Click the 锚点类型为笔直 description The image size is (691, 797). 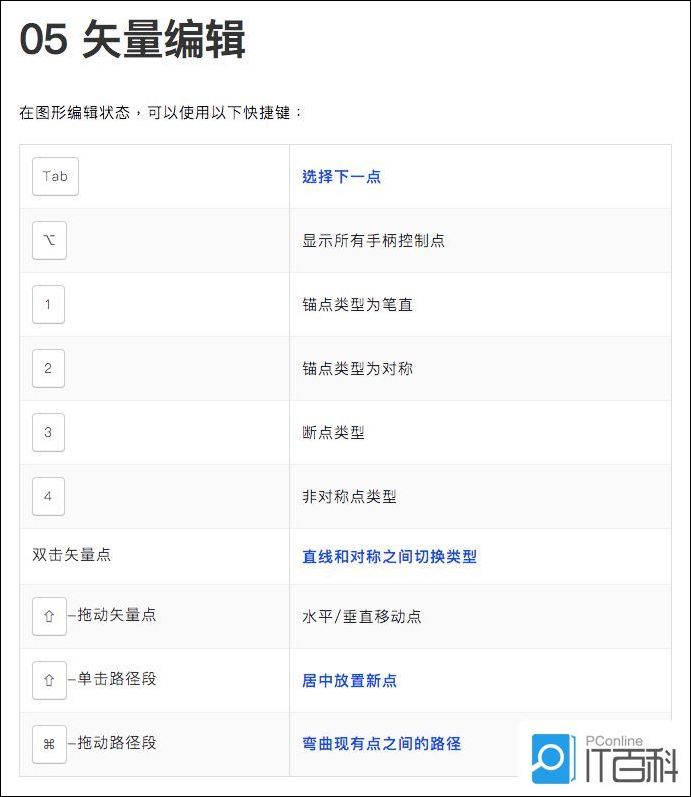pos(358,305)
